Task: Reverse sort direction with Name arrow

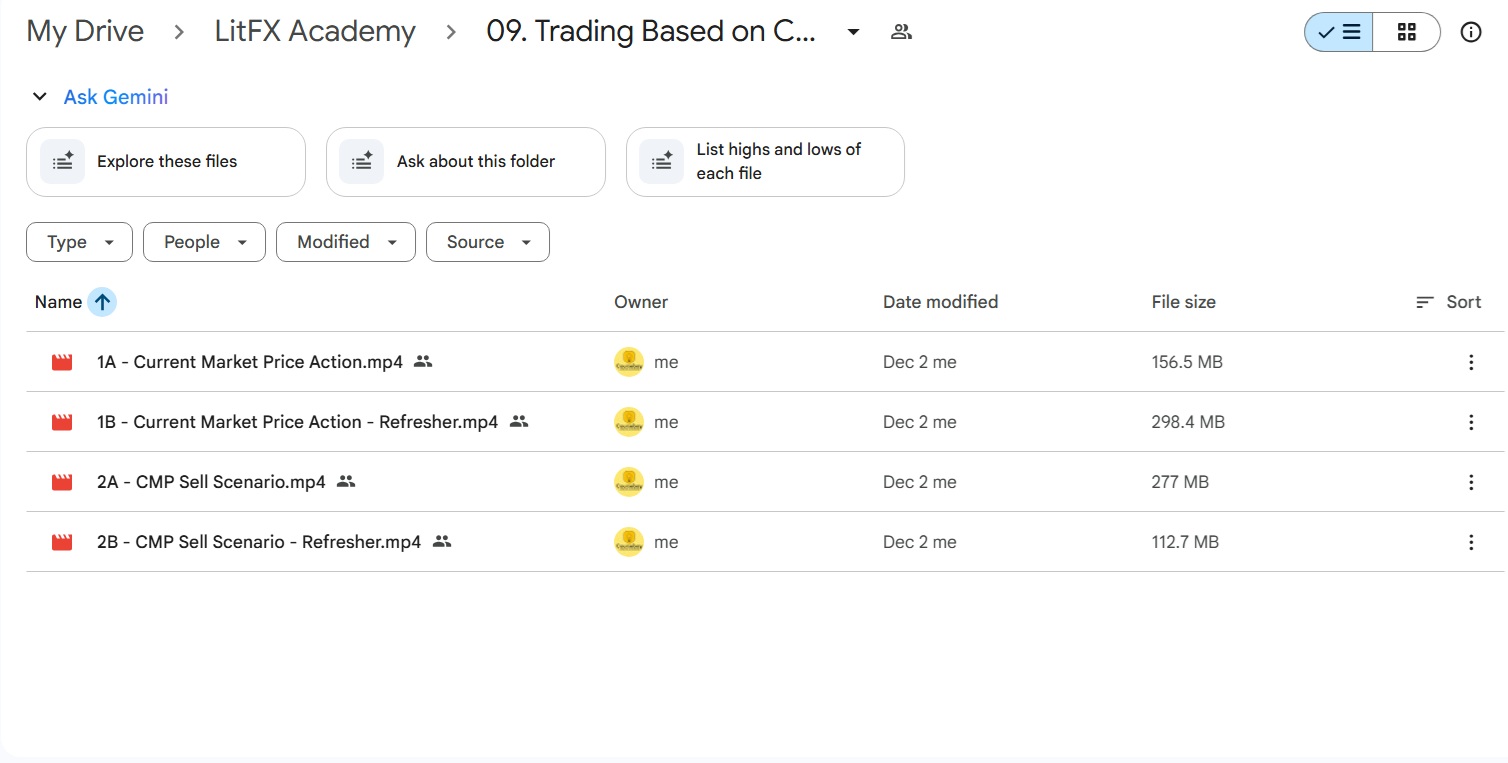Action: 102,302
